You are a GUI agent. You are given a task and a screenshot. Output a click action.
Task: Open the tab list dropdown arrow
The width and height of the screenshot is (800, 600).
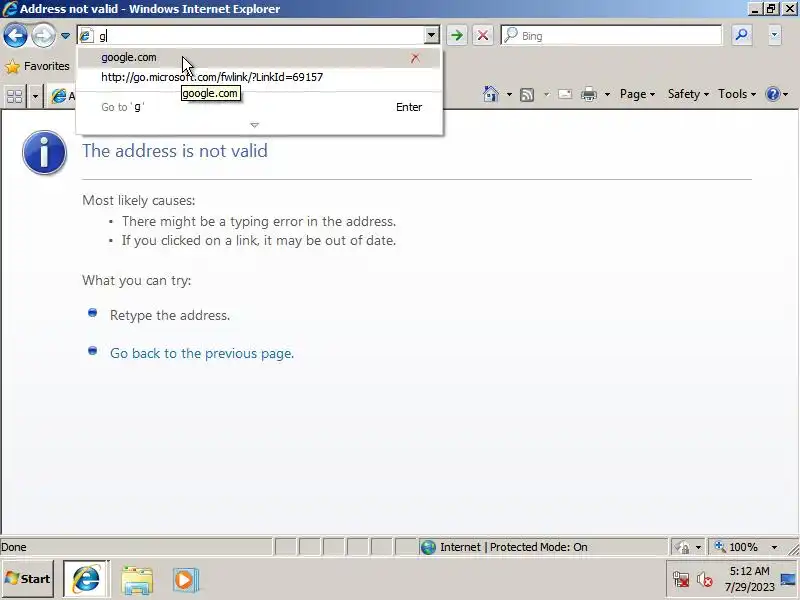(x=35, y=96)
